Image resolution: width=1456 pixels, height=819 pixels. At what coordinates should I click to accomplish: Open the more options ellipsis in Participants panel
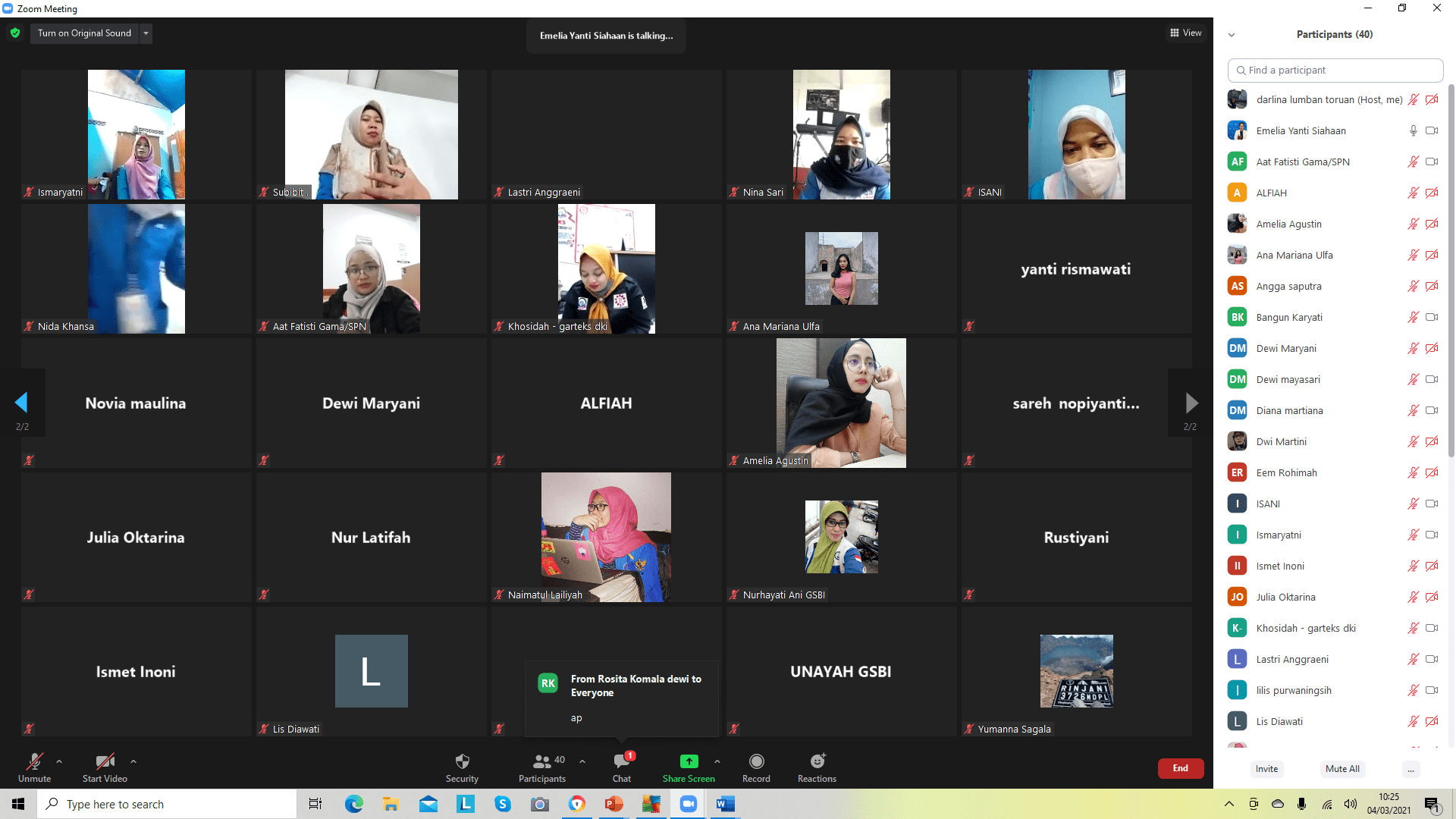point(1410,769)
